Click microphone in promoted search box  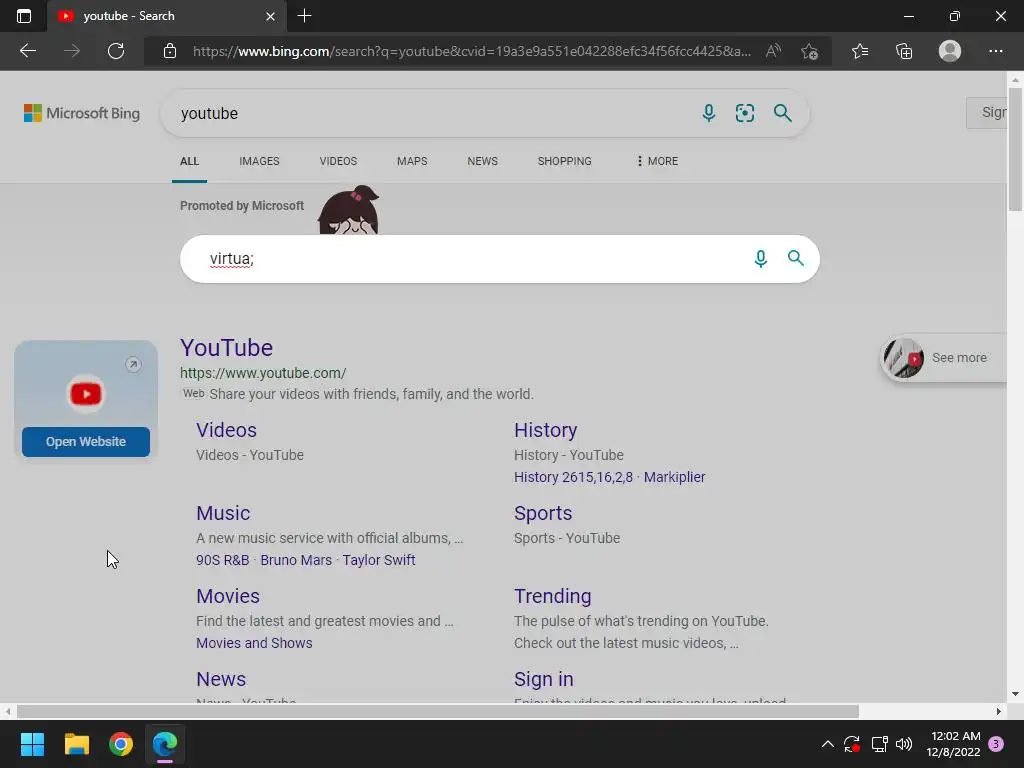tap(760, 259)
